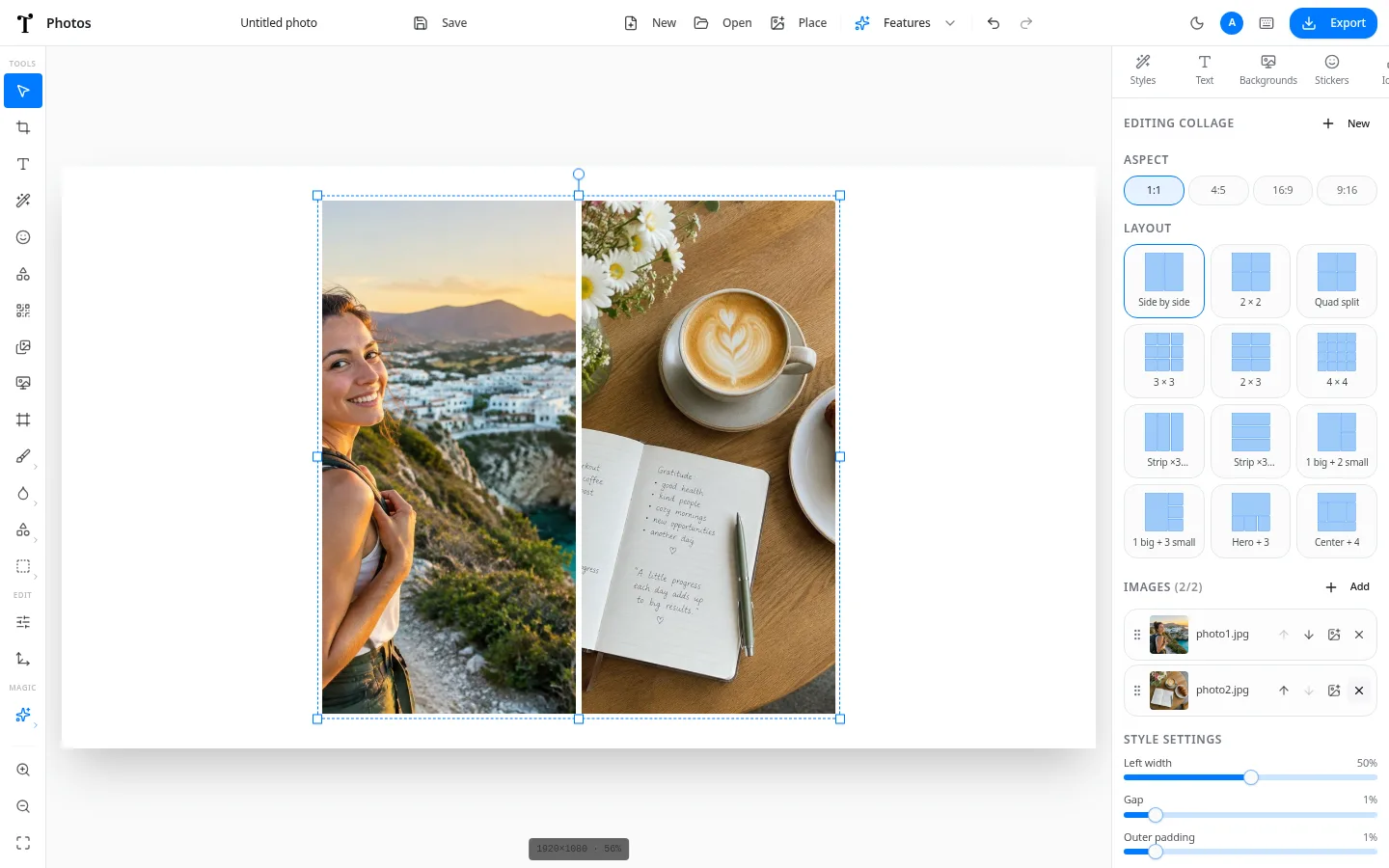1389x868 pixels.
Task: Click the Gap slider handle
Action: click(x=1156, y=815)
